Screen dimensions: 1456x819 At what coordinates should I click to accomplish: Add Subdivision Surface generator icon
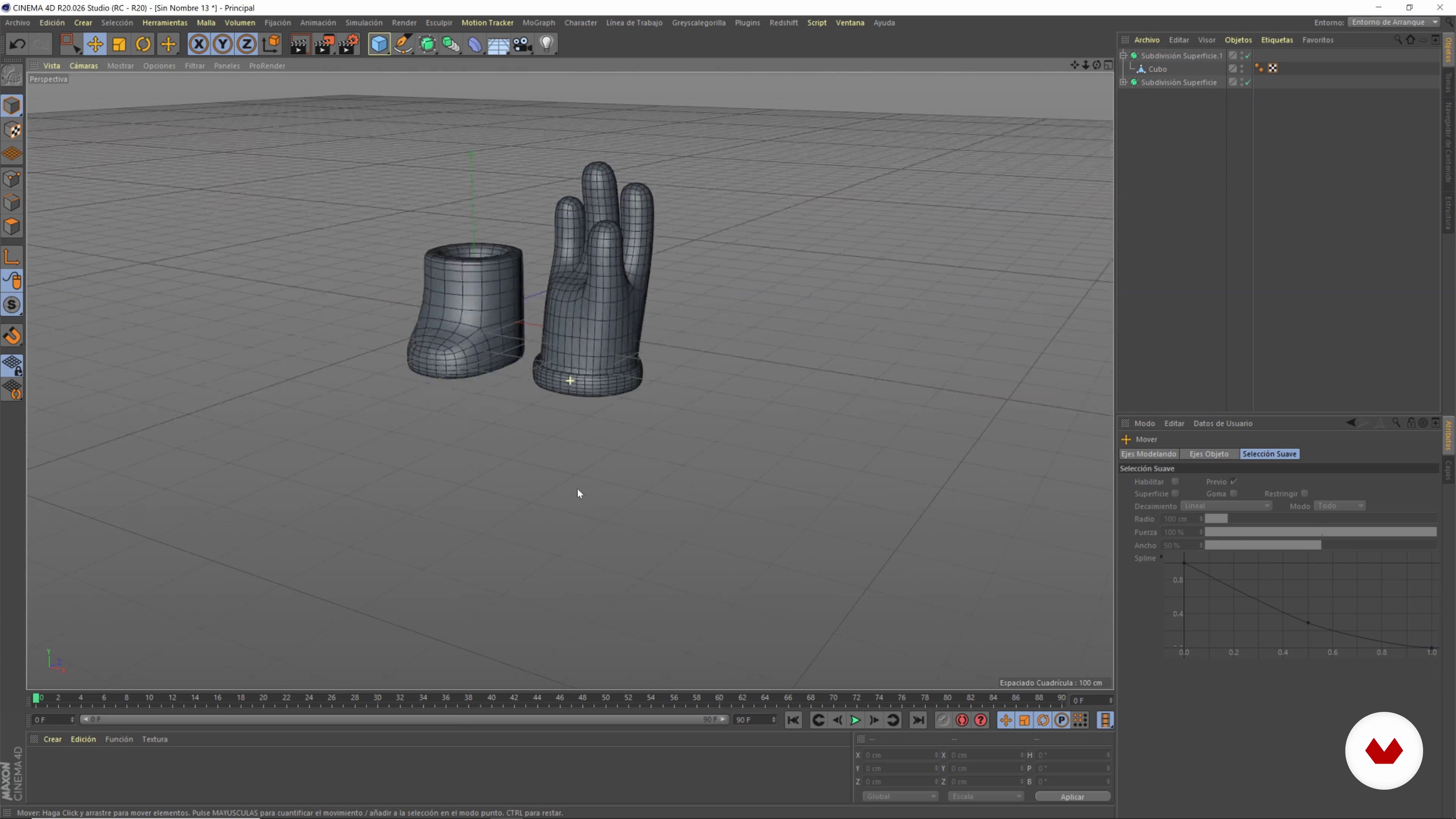pos(427,44)
